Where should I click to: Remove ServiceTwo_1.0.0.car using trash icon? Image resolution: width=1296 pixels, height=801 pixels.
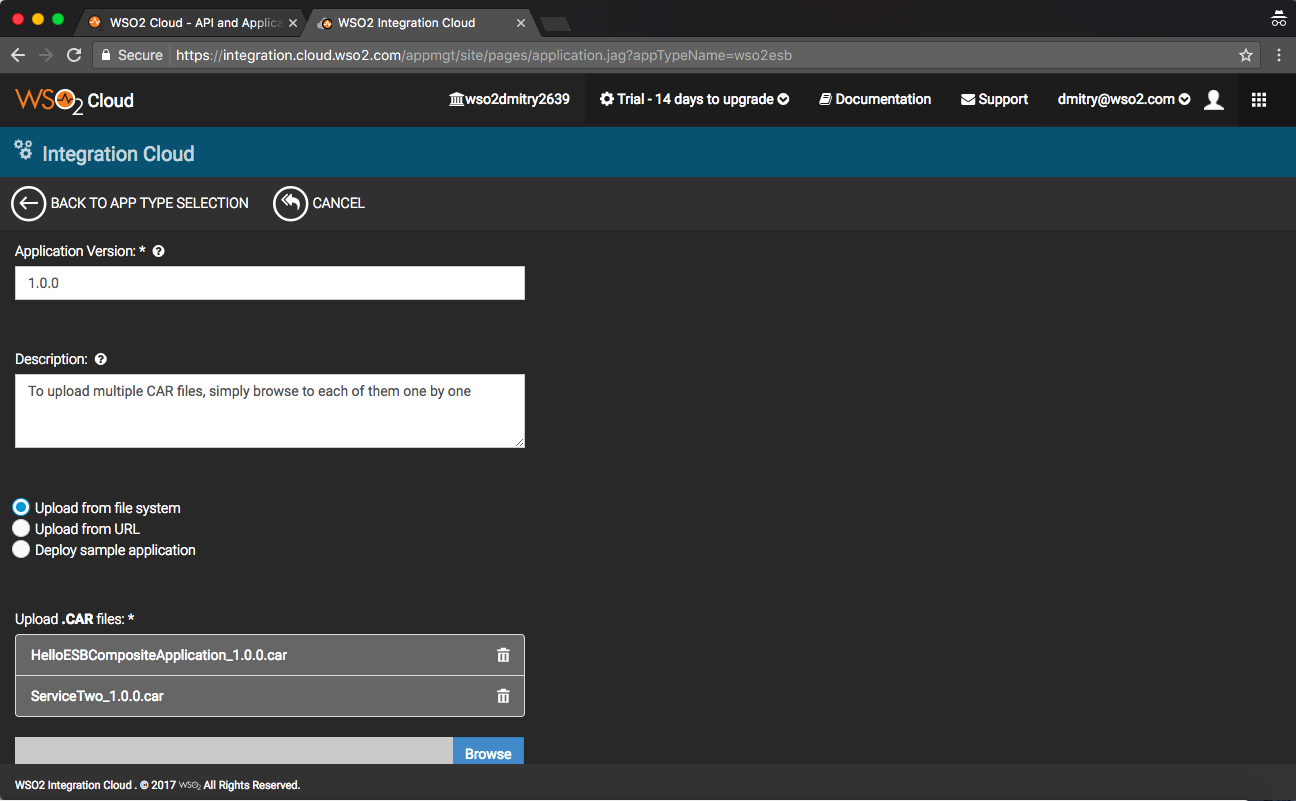(x=503, y=696)
